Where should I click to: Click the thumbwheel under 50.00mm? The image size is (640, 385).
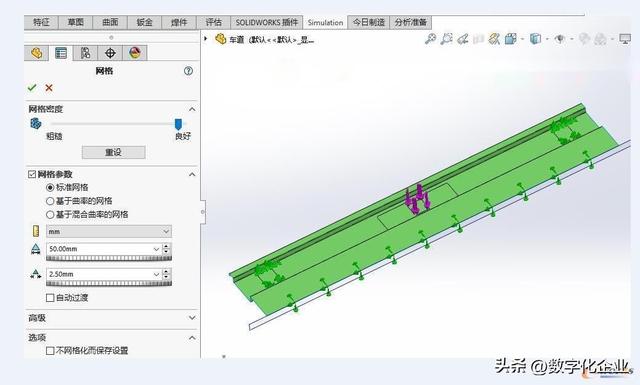tap(109, 258)
